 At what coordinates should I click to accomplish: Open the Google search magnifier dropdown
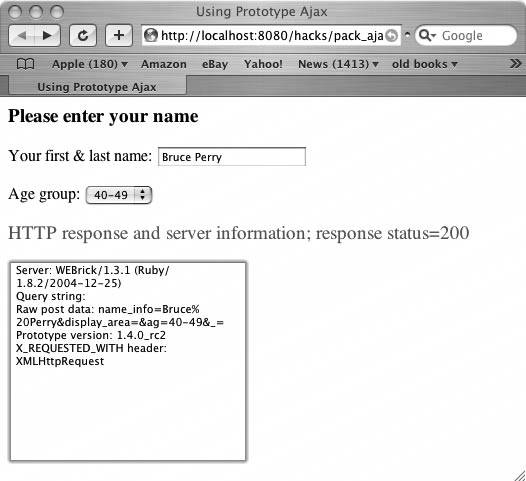427,35
